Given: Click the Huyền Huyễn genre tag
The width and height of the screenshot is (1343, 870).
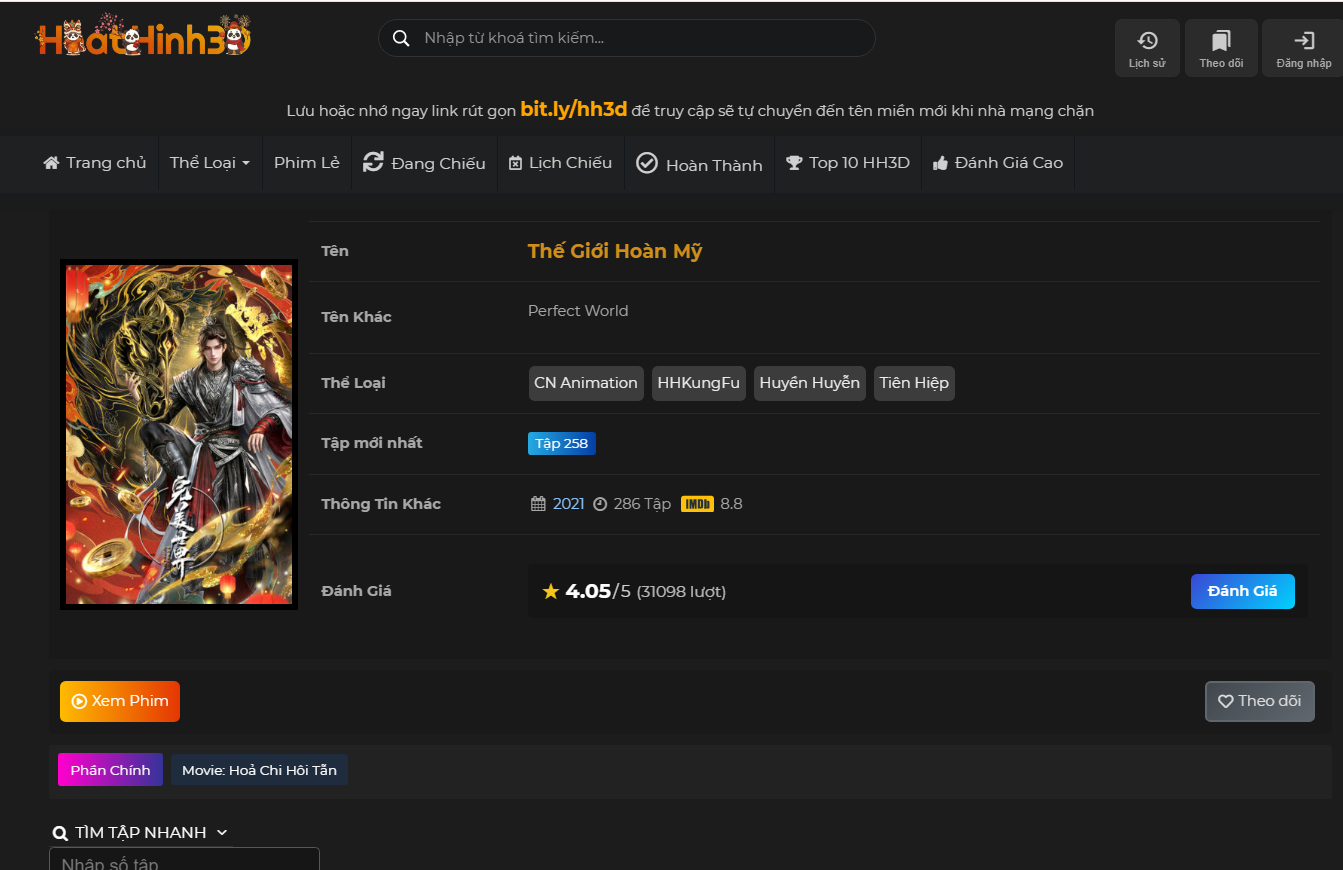Looking at the screenshot, I should pyautogui.click(x=809, y=383).
